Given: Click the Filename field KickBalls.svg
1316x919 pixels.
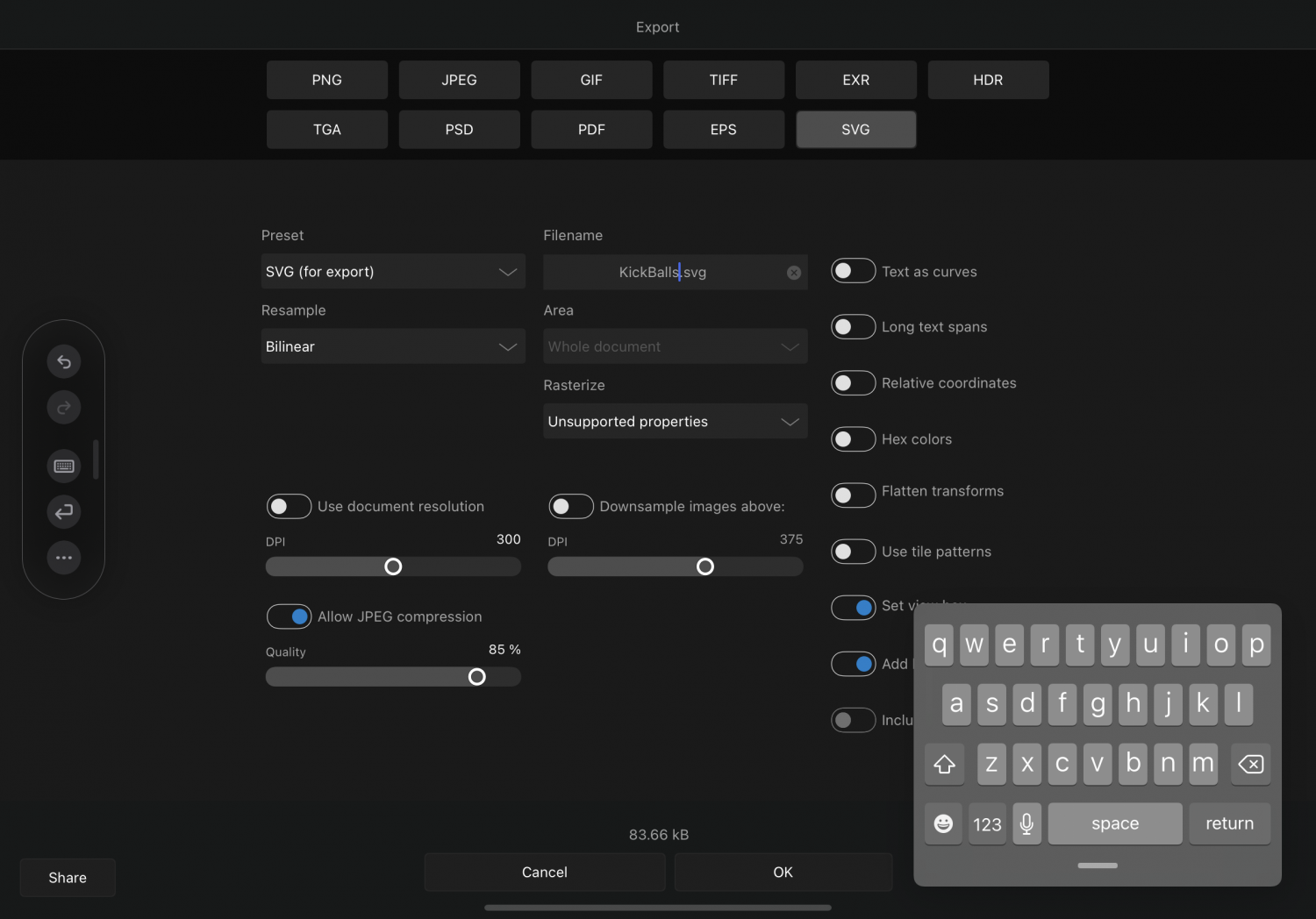Looking at the screenshot, I should pos(676,272).
